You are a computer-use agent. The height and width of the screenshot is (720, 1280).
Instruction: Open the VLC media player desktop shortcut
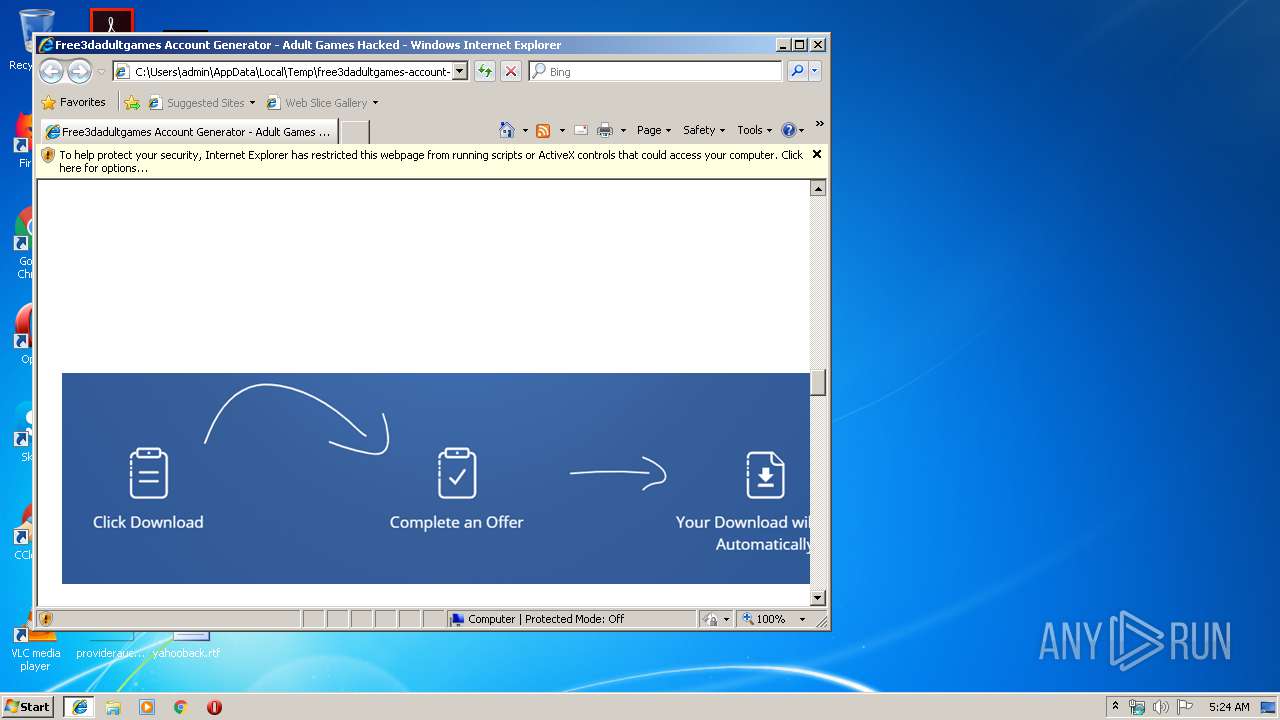(35, 649)
